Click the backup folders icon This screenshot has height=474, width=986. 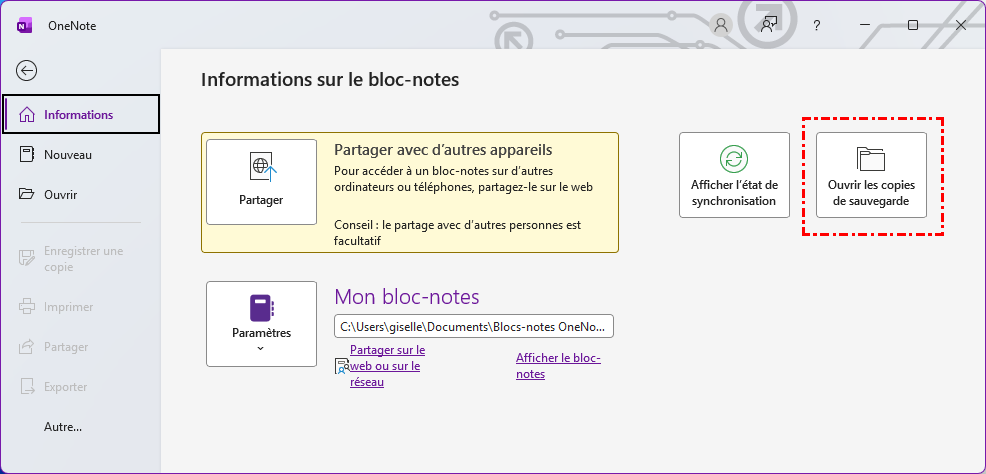871,158
